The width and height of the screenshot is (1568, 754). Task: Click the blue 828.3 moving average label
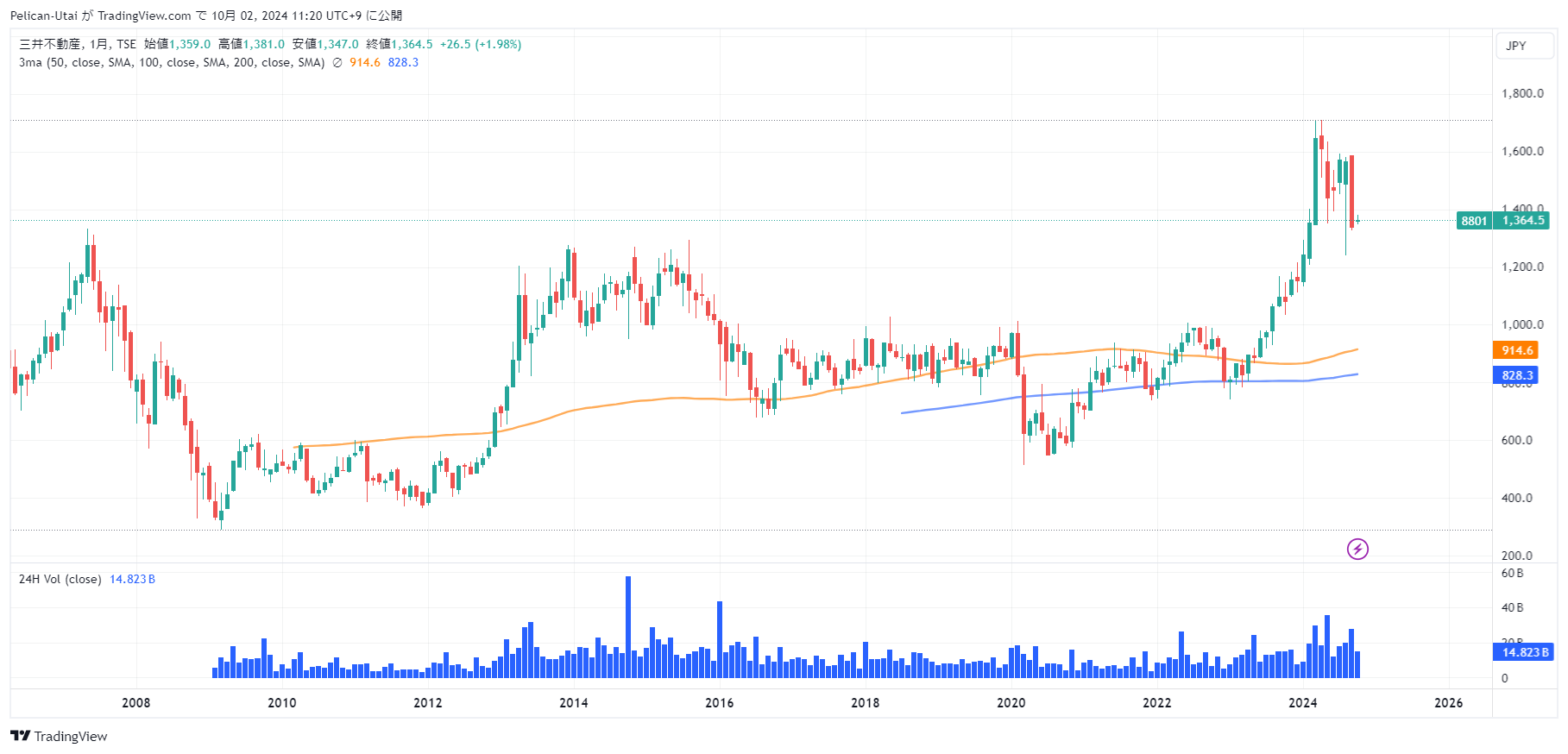tap(1517, 375)
